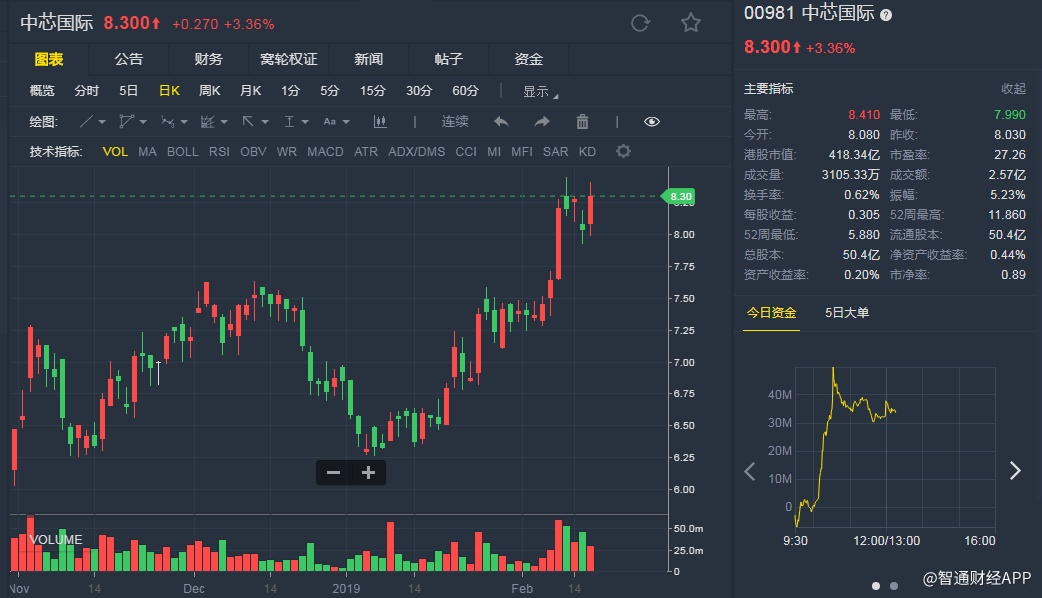This screenshot has width=1042, height=598.
Task: Switch to 5日大单 tab
Action: 847,312
